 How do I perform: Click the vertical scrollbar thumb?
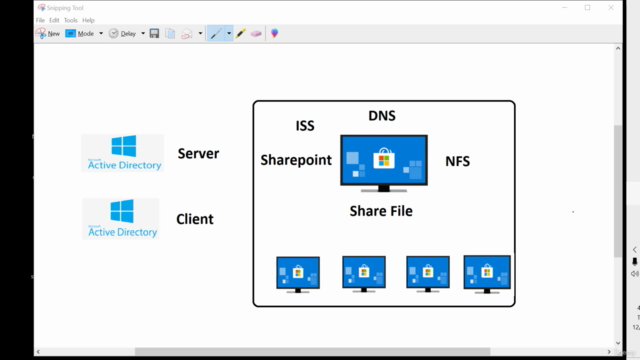[x=618, y=191]
